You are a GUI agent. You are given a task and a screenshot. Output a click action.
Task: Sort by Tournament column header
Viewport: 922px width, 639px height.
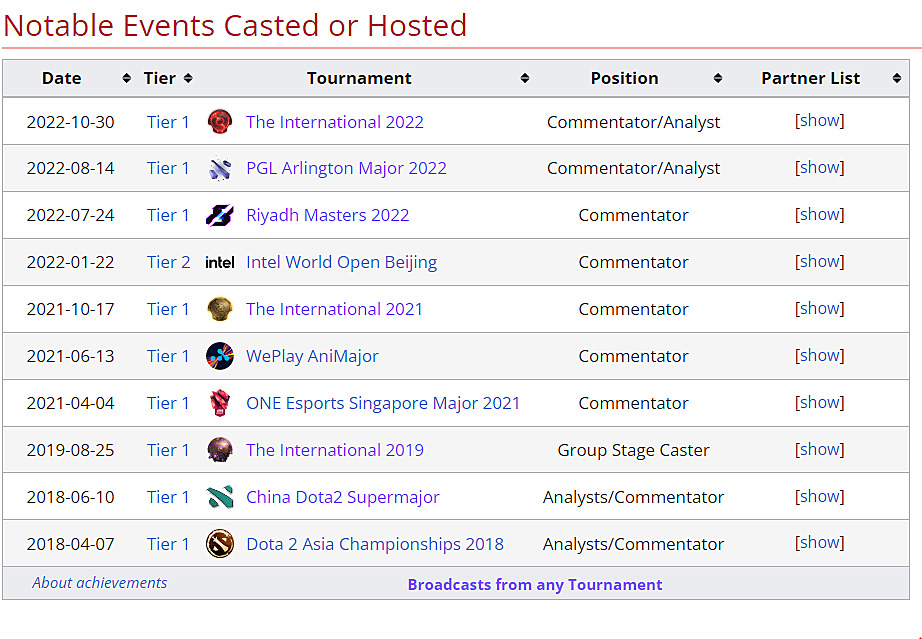point(359,78)
